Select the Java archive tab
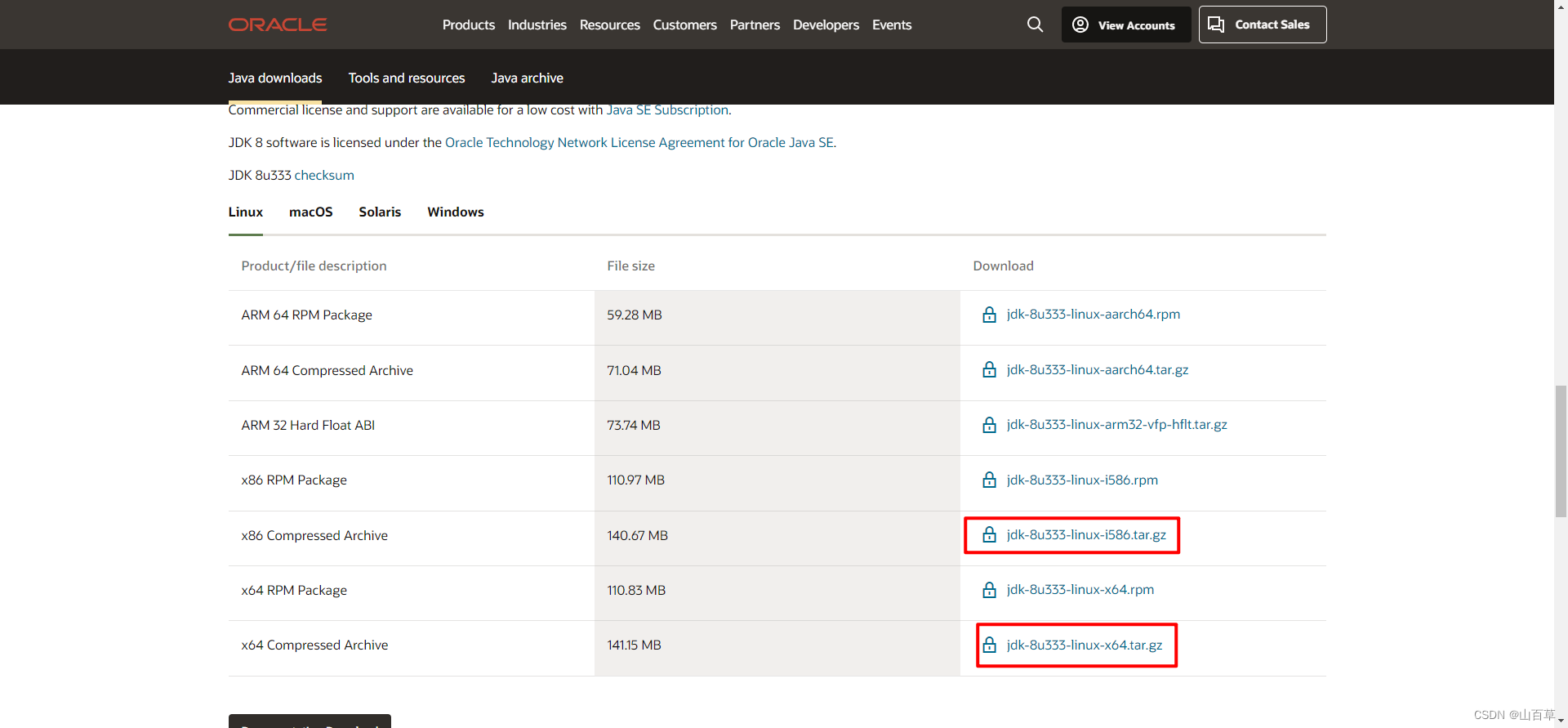The width and height of the screenshot is (1568, 728). [528, 78]
